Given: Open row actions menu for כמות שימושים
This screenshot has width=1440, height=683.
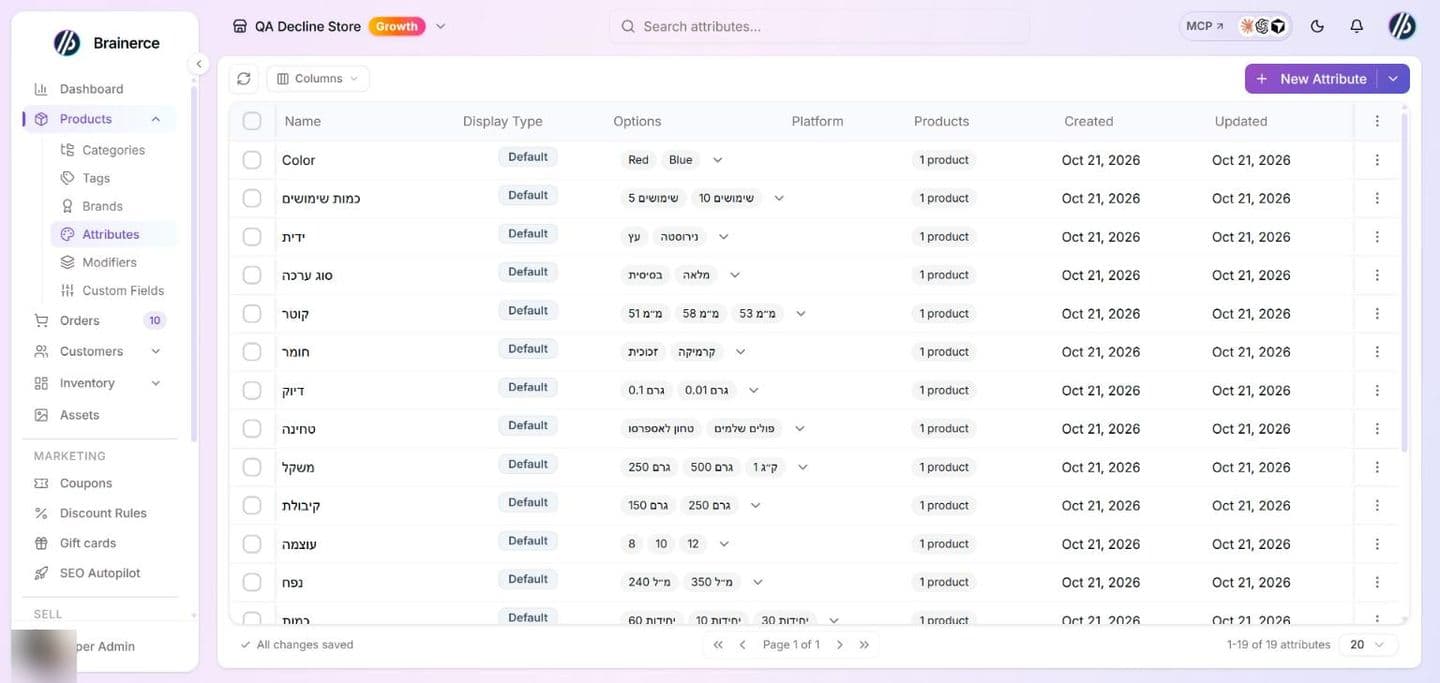Looking at the screenshot, I should (x=1377, y=198).
